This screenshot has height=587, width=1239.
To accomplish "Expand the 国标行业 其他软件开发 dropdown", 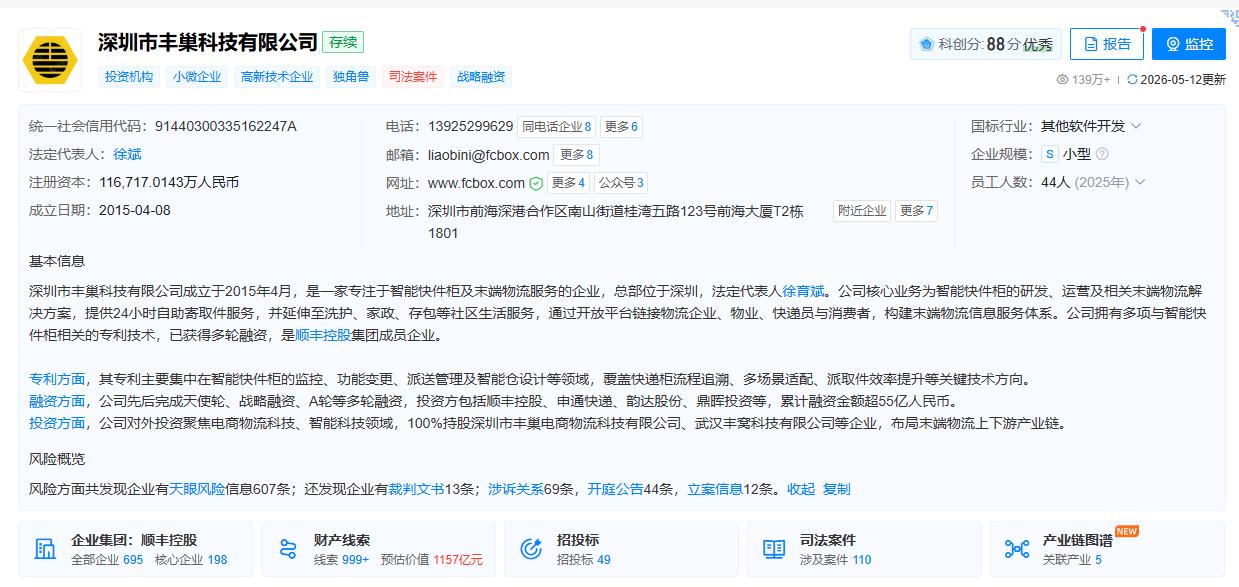I will [1136, 126].
